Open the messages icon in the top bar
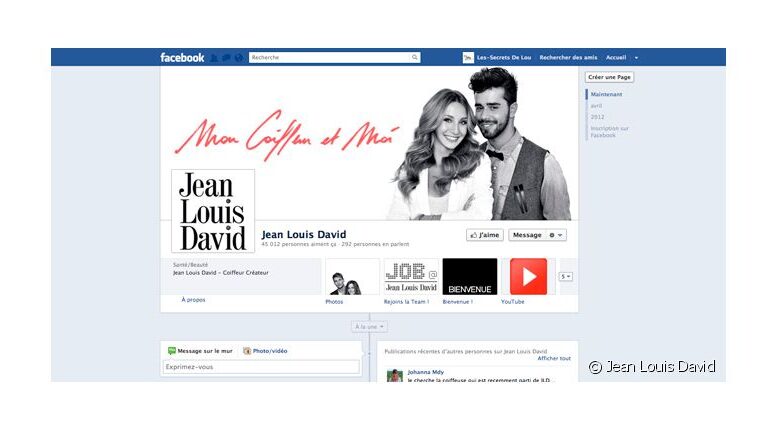Screen dimensions: 775x430 [x=226, y=58]
